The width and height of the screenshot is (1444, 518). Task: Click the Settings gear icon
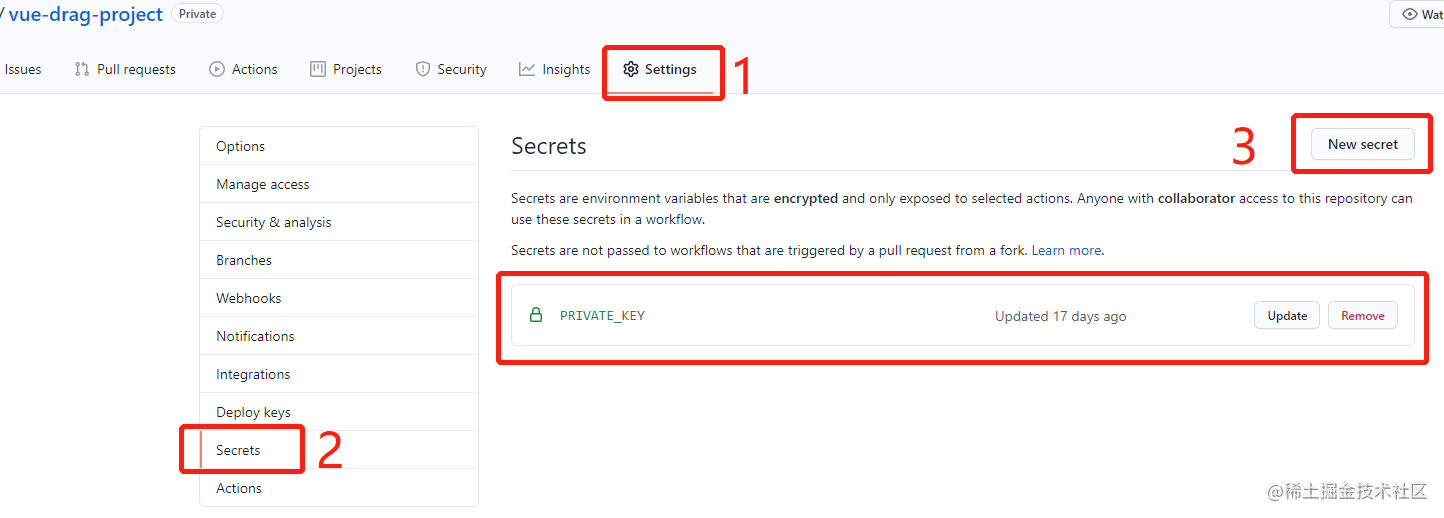point(630,69)
